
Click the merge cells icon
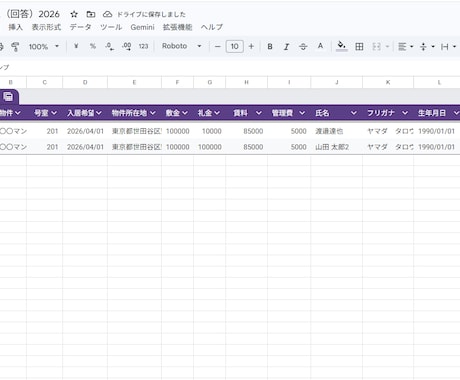click(376, 47)
